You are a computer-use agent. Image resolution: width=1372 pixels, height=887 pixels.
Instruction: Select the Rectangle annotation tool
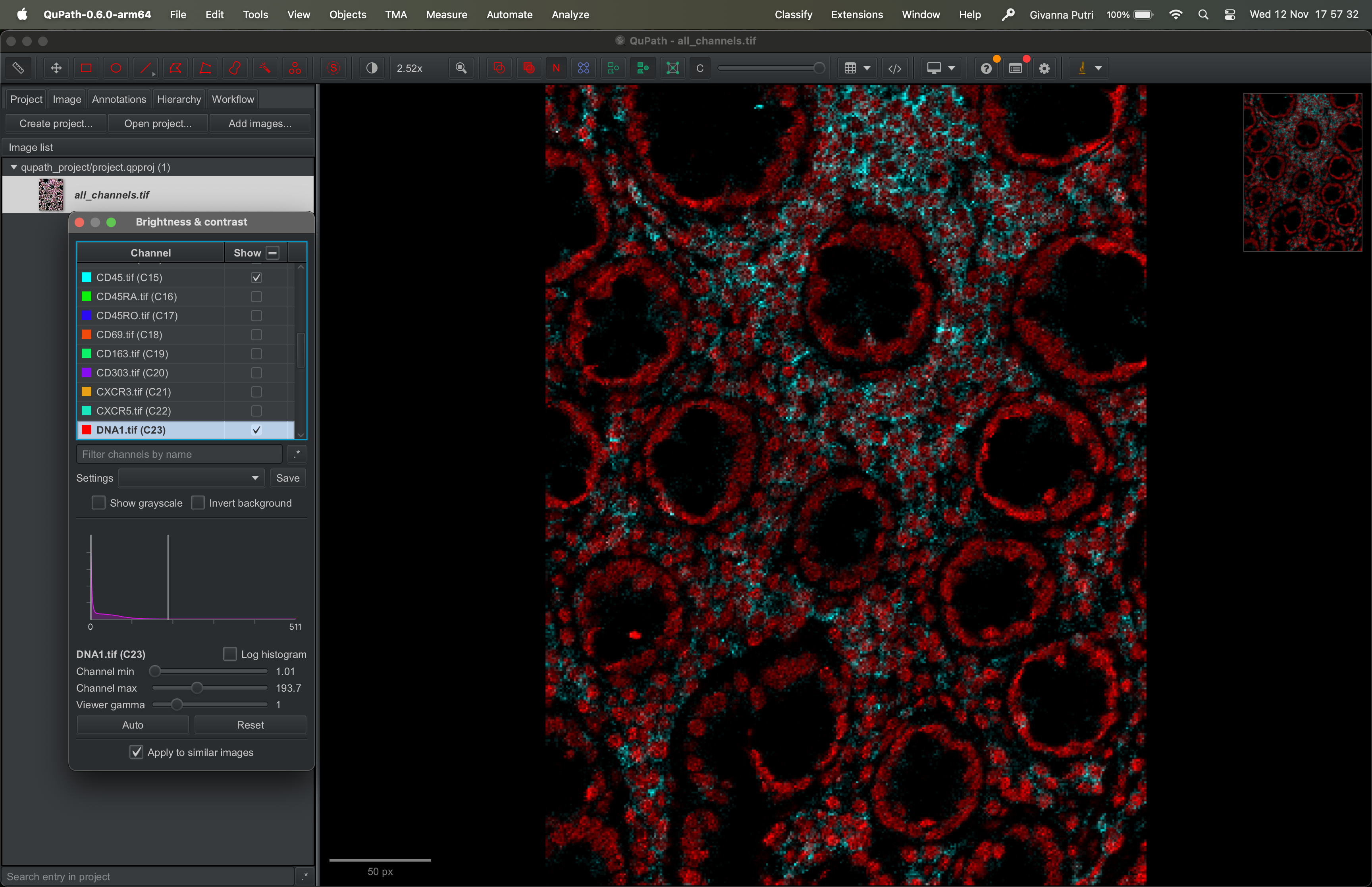(x=86, y=68)
